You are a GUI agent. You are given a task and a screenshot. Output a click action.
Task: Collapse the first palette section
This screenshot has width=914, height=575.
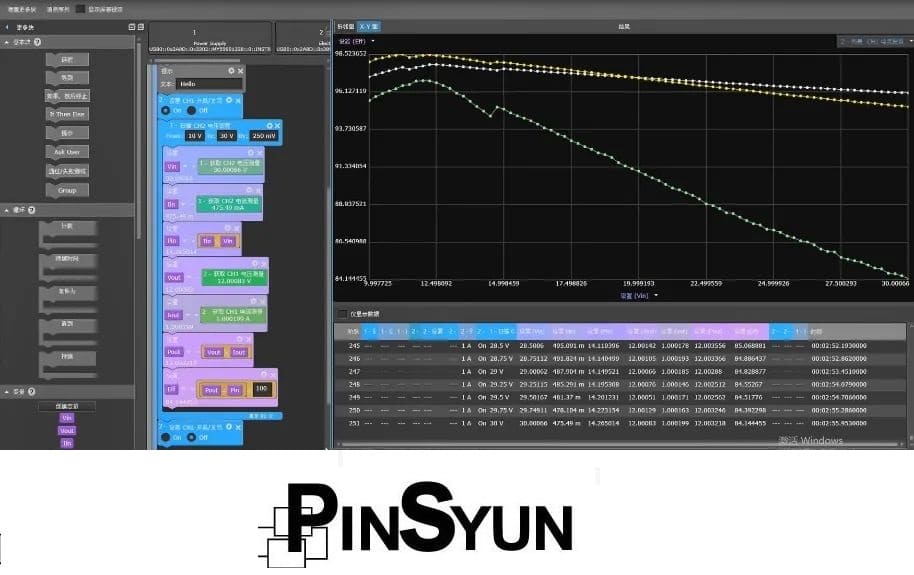[6, 42]
